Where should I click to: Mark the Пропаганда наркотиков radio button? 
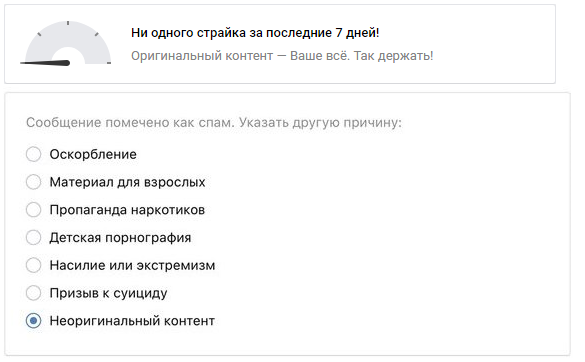[34, 210]
